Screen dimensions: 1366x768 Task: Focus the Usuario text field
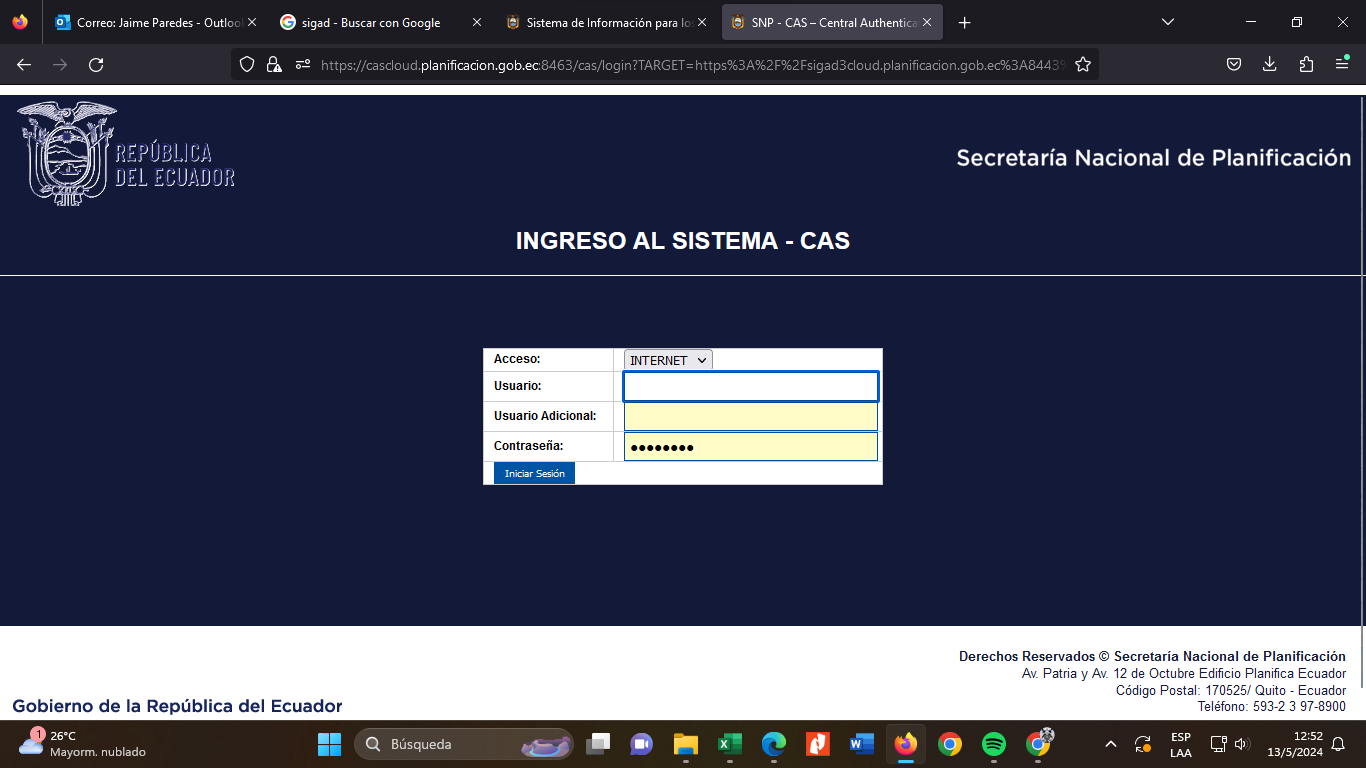(x=750, y=387)
